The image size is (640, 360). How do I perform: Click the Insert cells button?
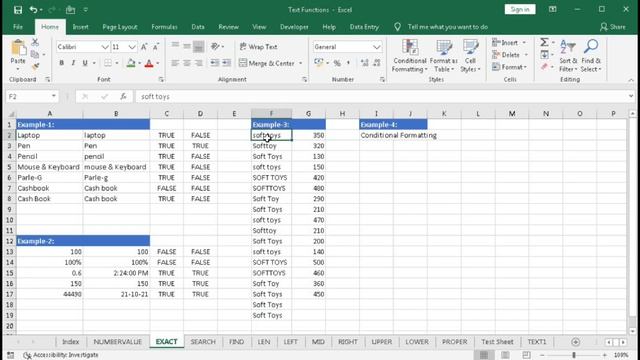tap(509, 42)
